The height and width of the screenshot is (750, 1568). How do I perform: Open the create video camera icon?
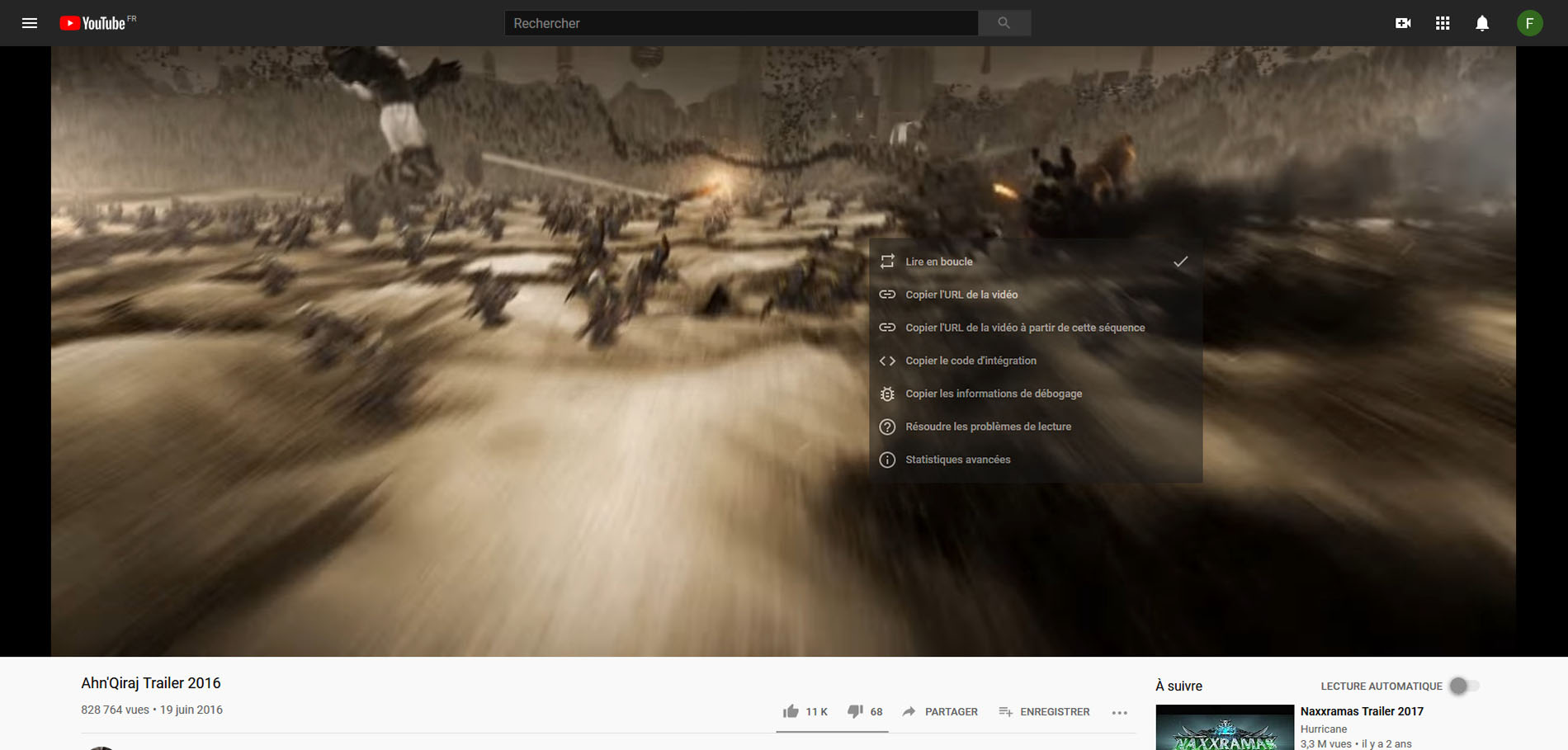click(1403, 23)
